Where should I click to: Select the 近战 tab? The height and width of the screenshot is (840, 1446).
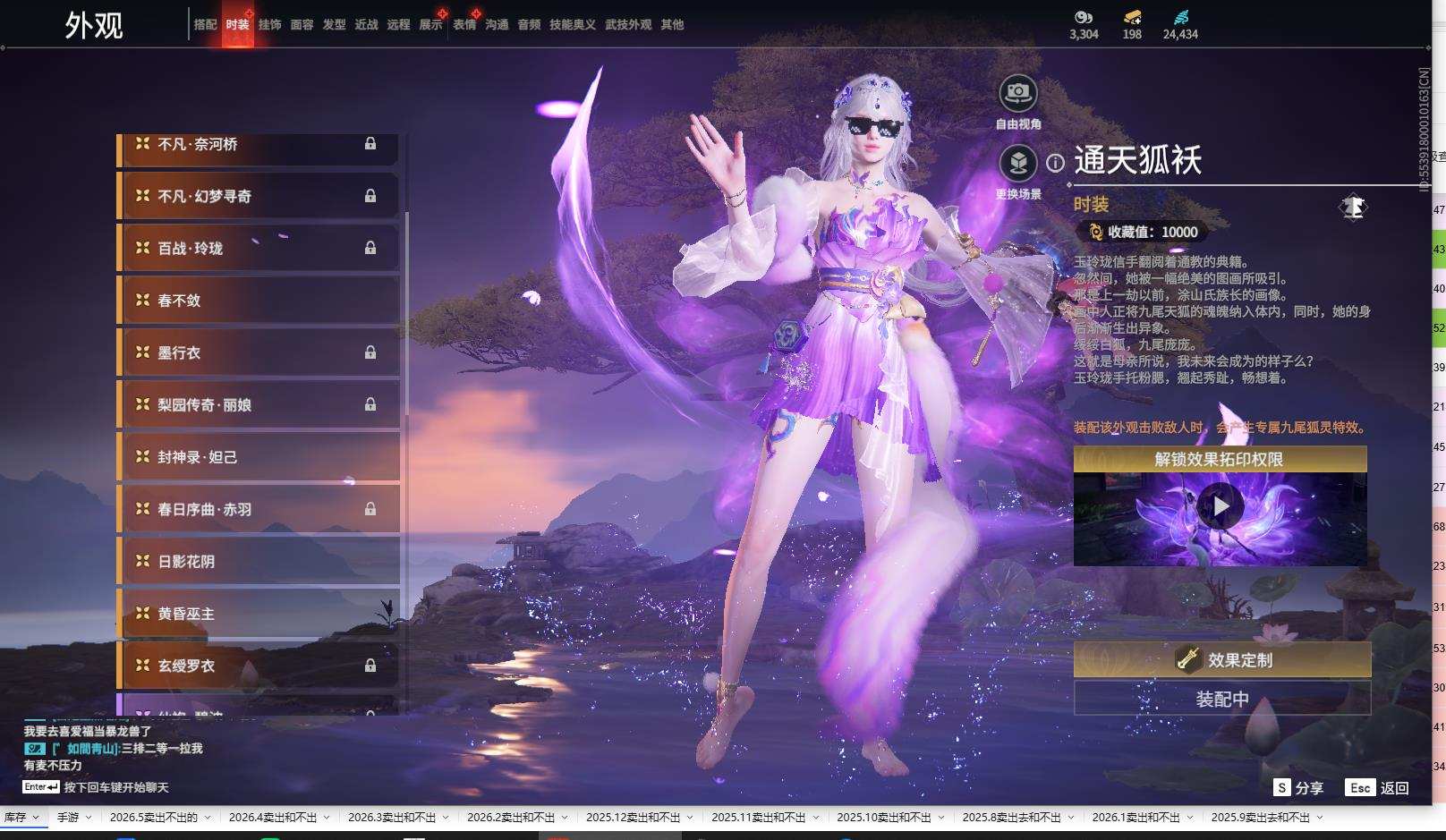click(367, 25)
